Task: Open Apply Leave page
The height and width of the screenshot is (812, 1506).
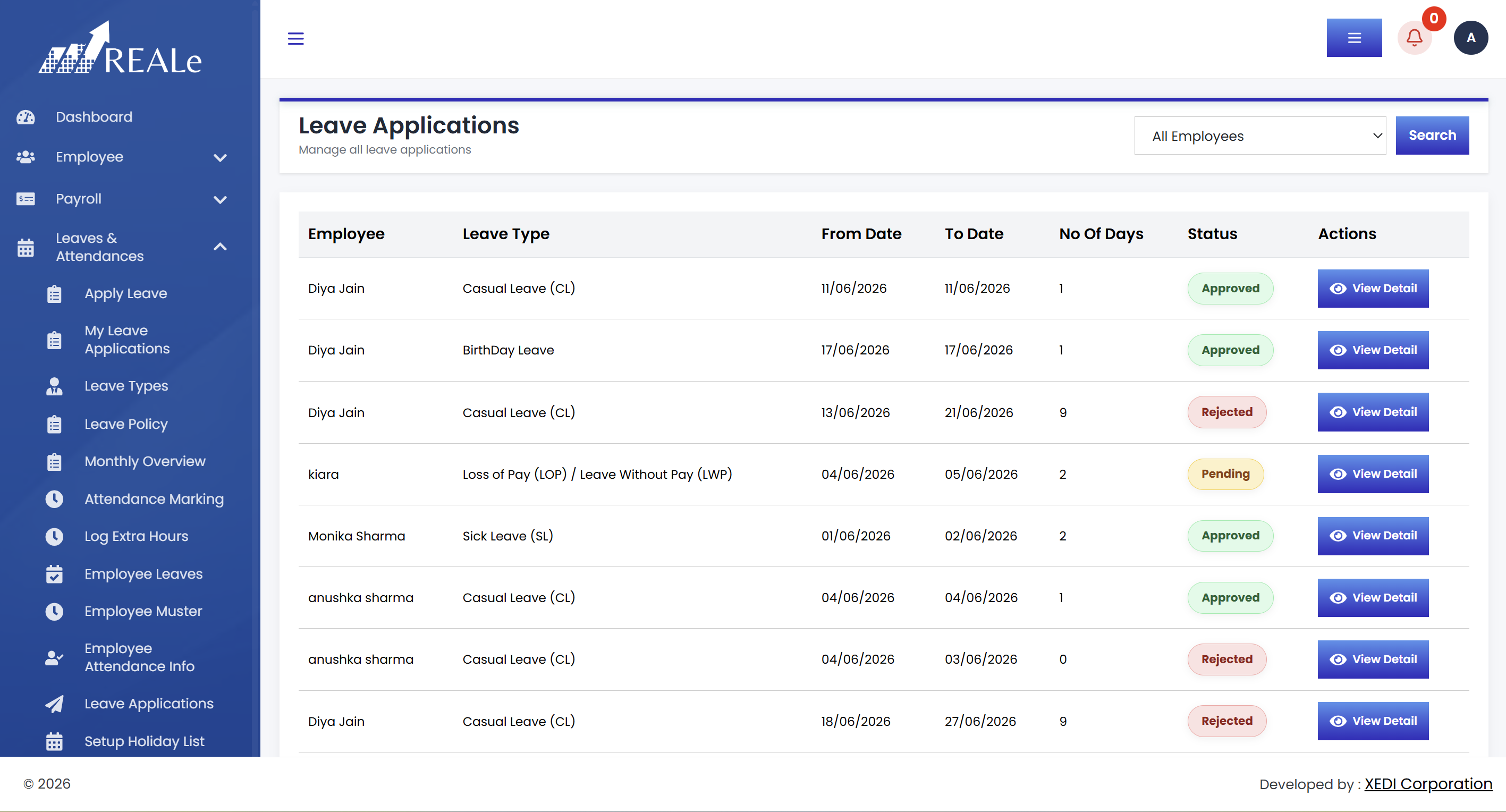Action: [126, 293]
